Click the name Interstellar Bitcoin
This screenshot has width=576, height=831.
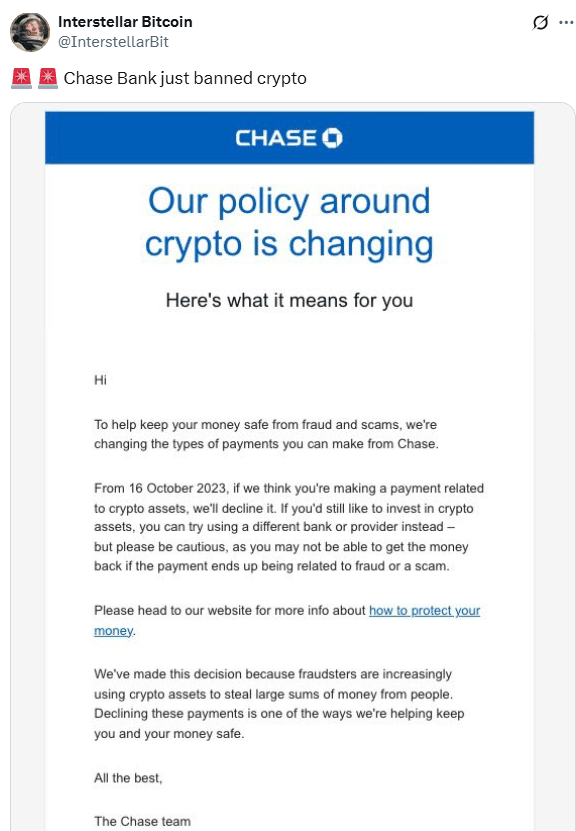[125, 21]
